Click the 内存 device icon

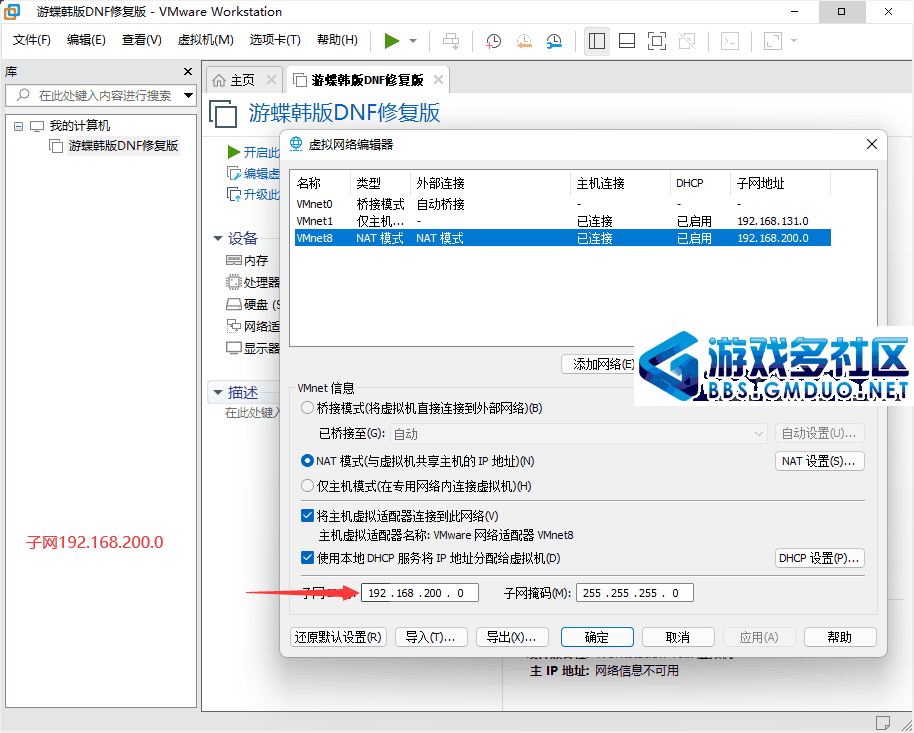[x=233, y=260]
